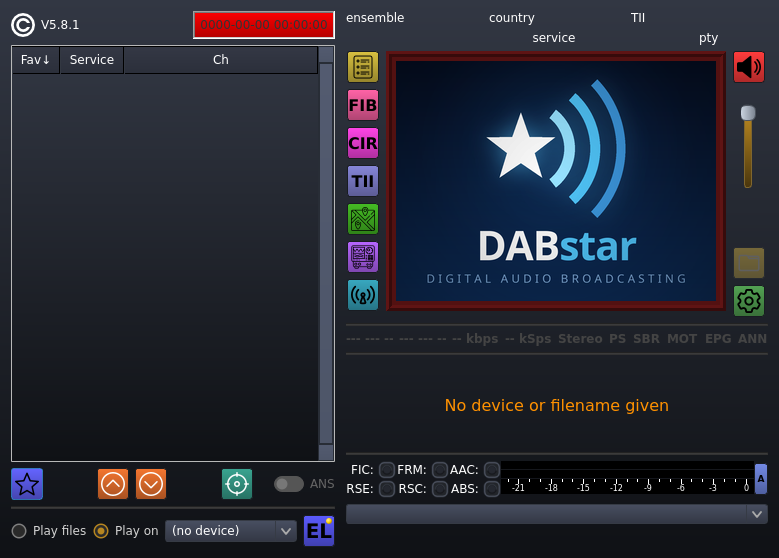Image resolution: width=779 pixels, height=558 pixels.
Task: Click the service list vertical scrollbar
Action: pyautogui.click(x=326, y=253)
